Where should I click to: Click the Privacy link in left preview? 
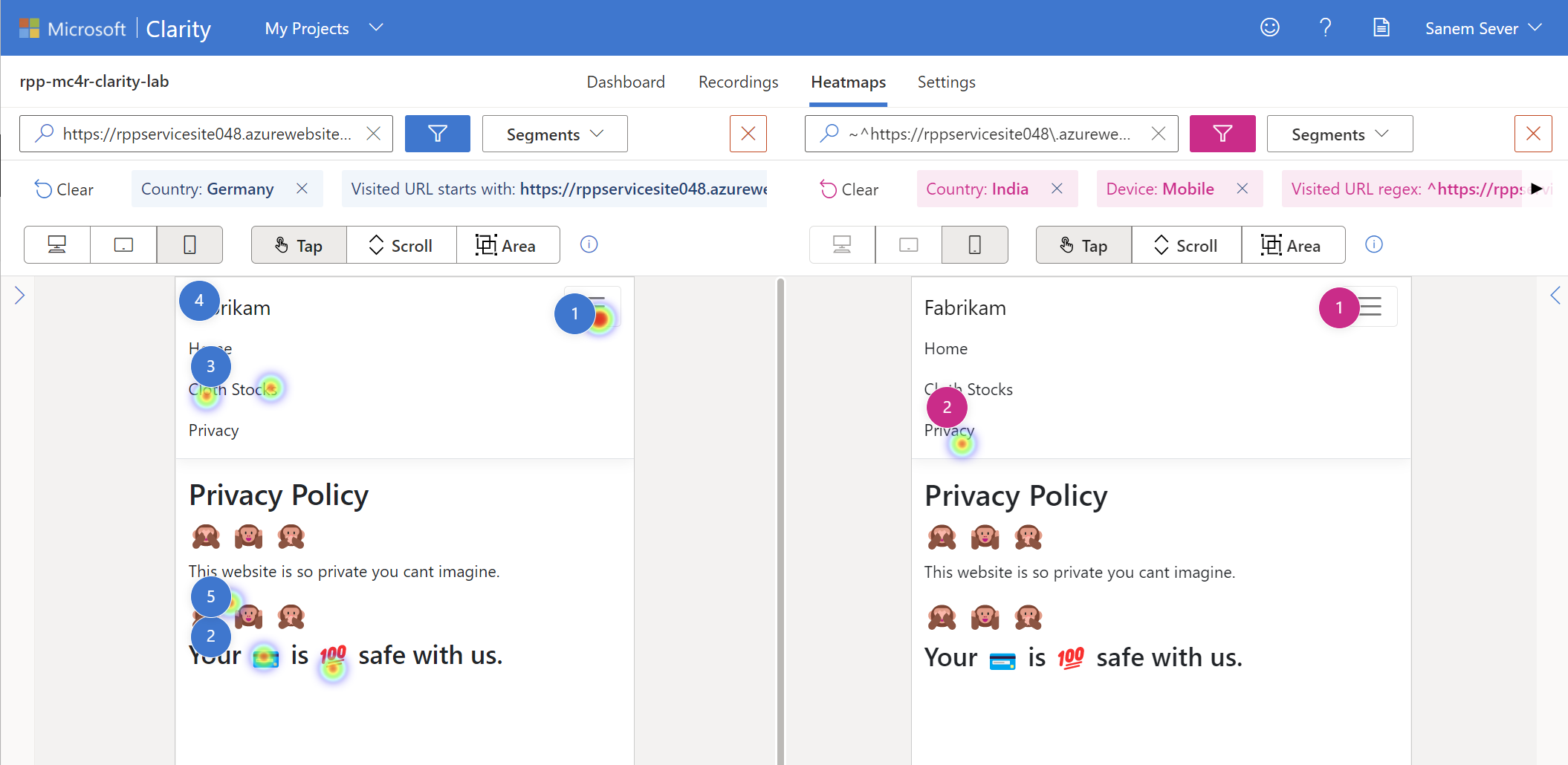[x=213, y=431]
